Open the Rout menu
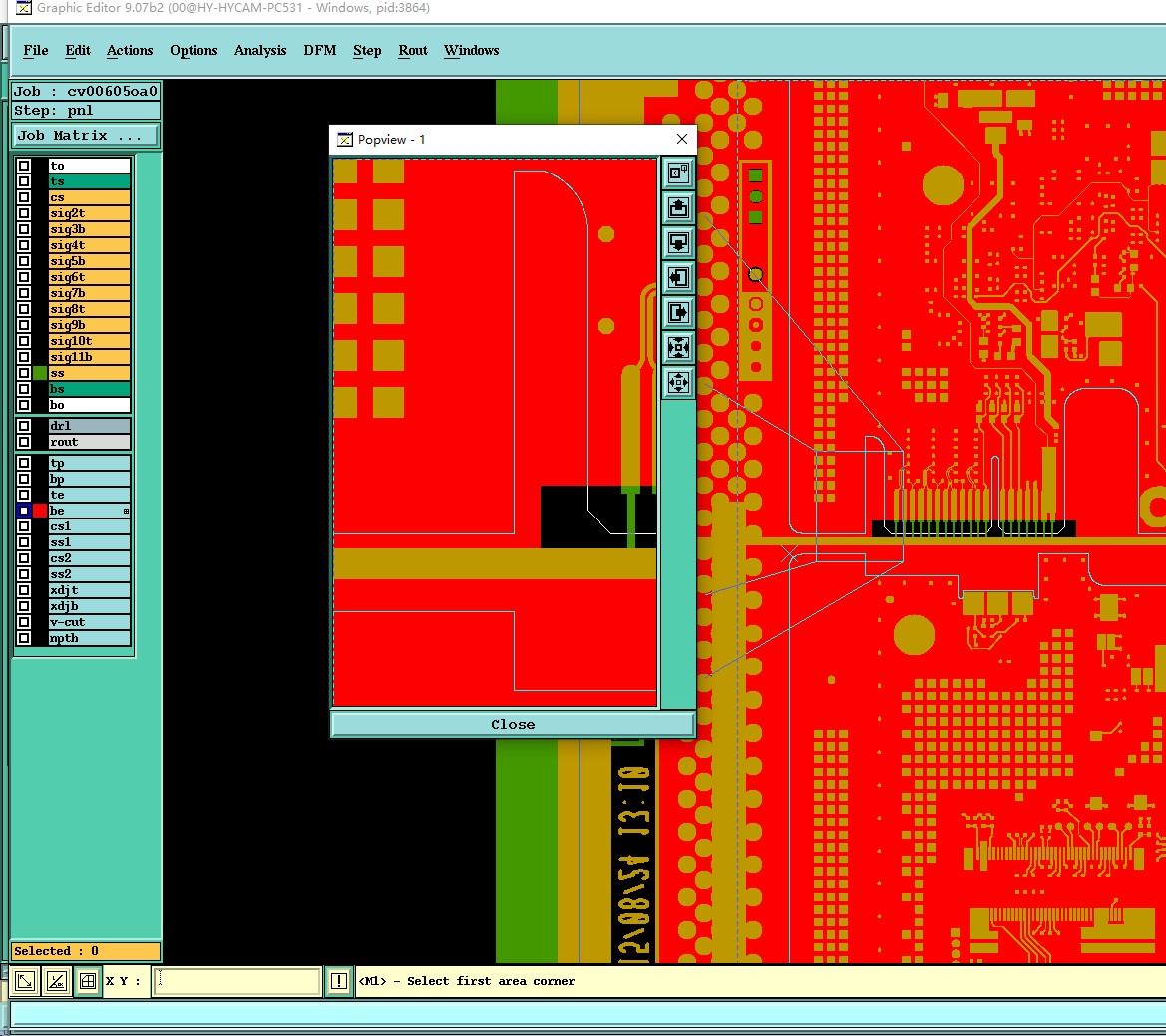Screen dimensions: 1166x1036 [x=413, y=50]
